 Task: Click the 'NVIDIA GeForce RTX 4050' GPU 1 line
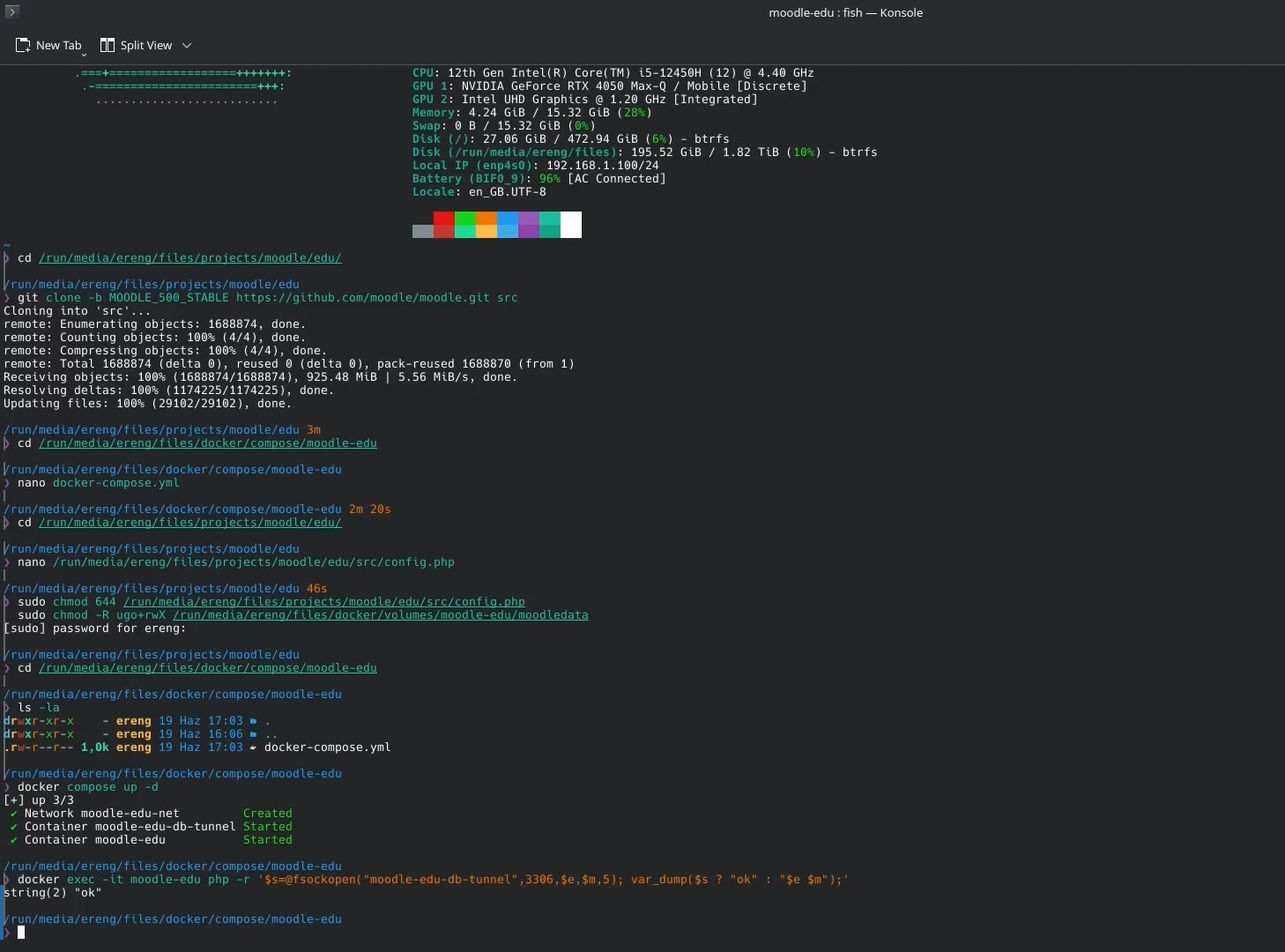pyautogui.click(x=610, y=86)
